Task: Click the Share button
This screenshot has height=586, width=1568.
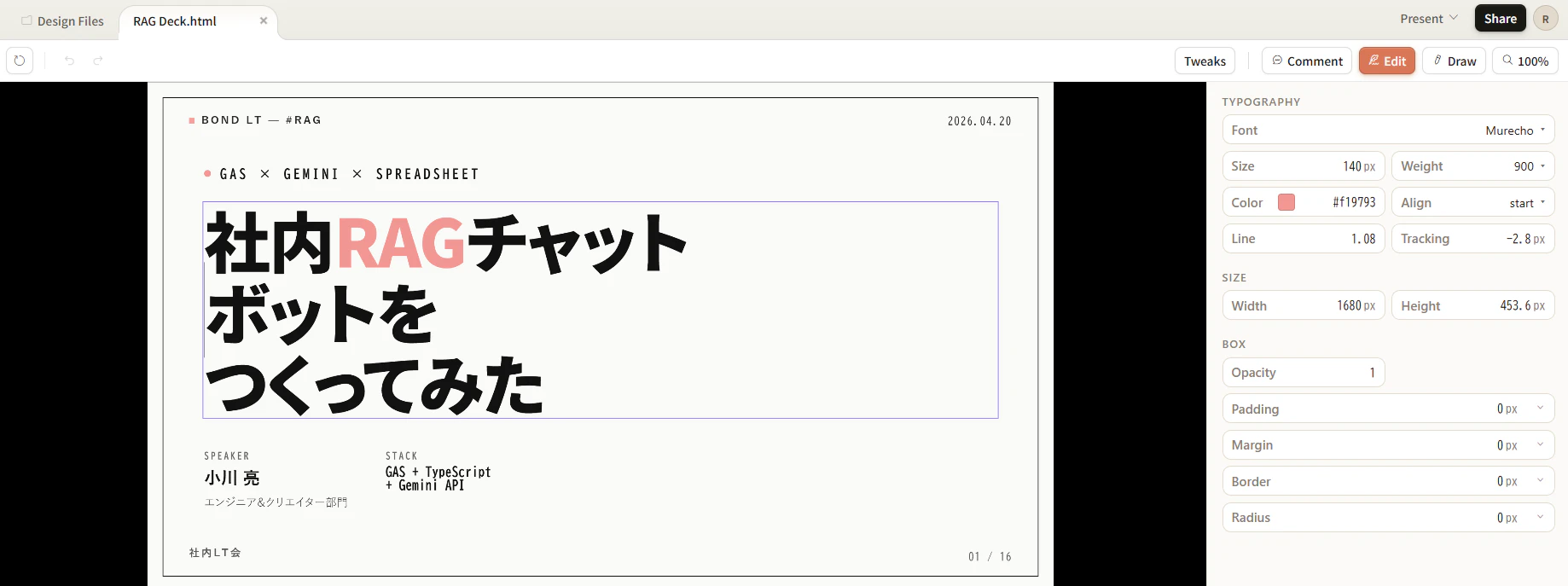Action: (1500, 19)
